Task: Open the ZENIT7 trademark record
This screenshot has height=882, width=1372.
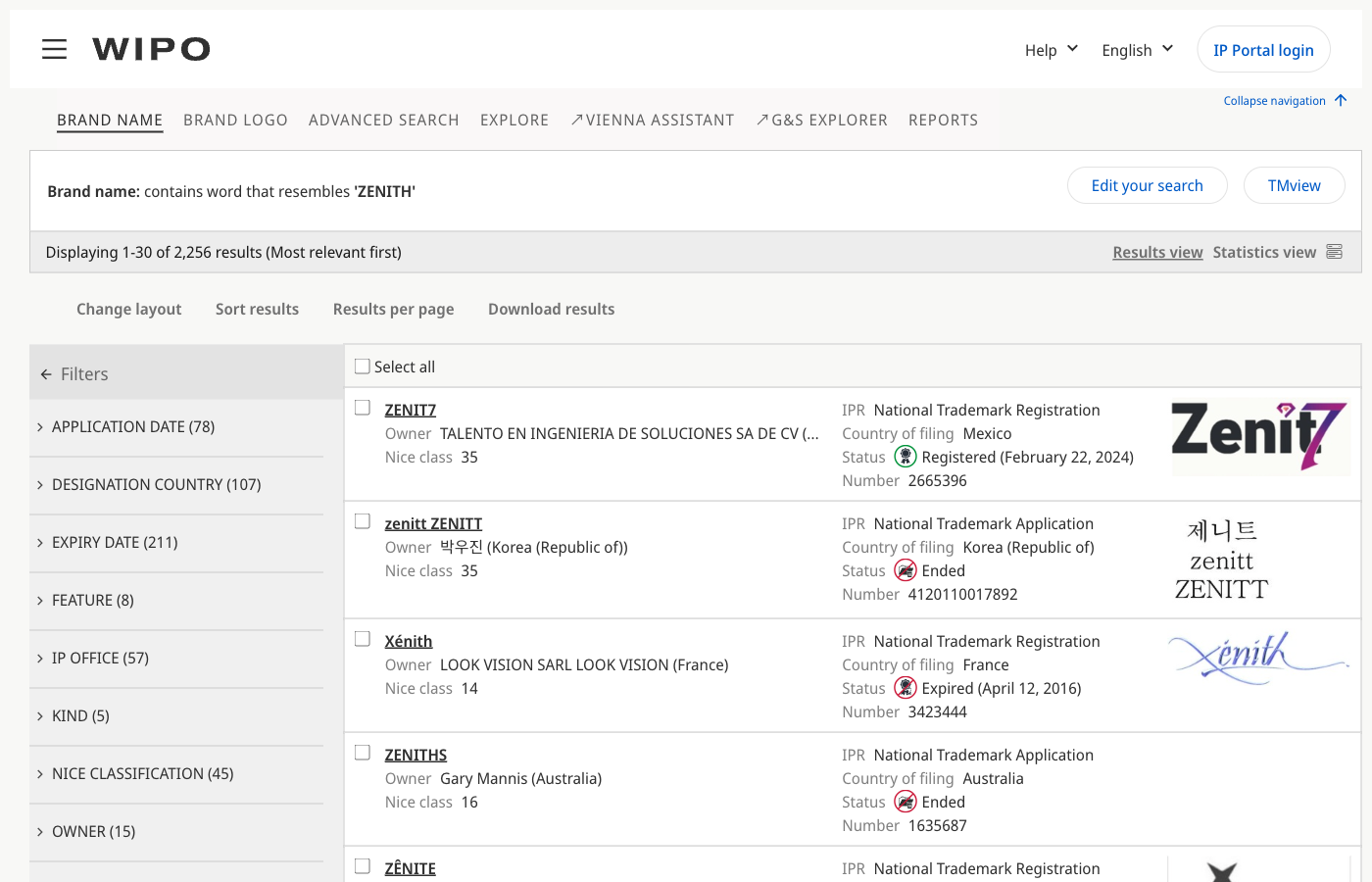Action: click(x=410, y=410)
